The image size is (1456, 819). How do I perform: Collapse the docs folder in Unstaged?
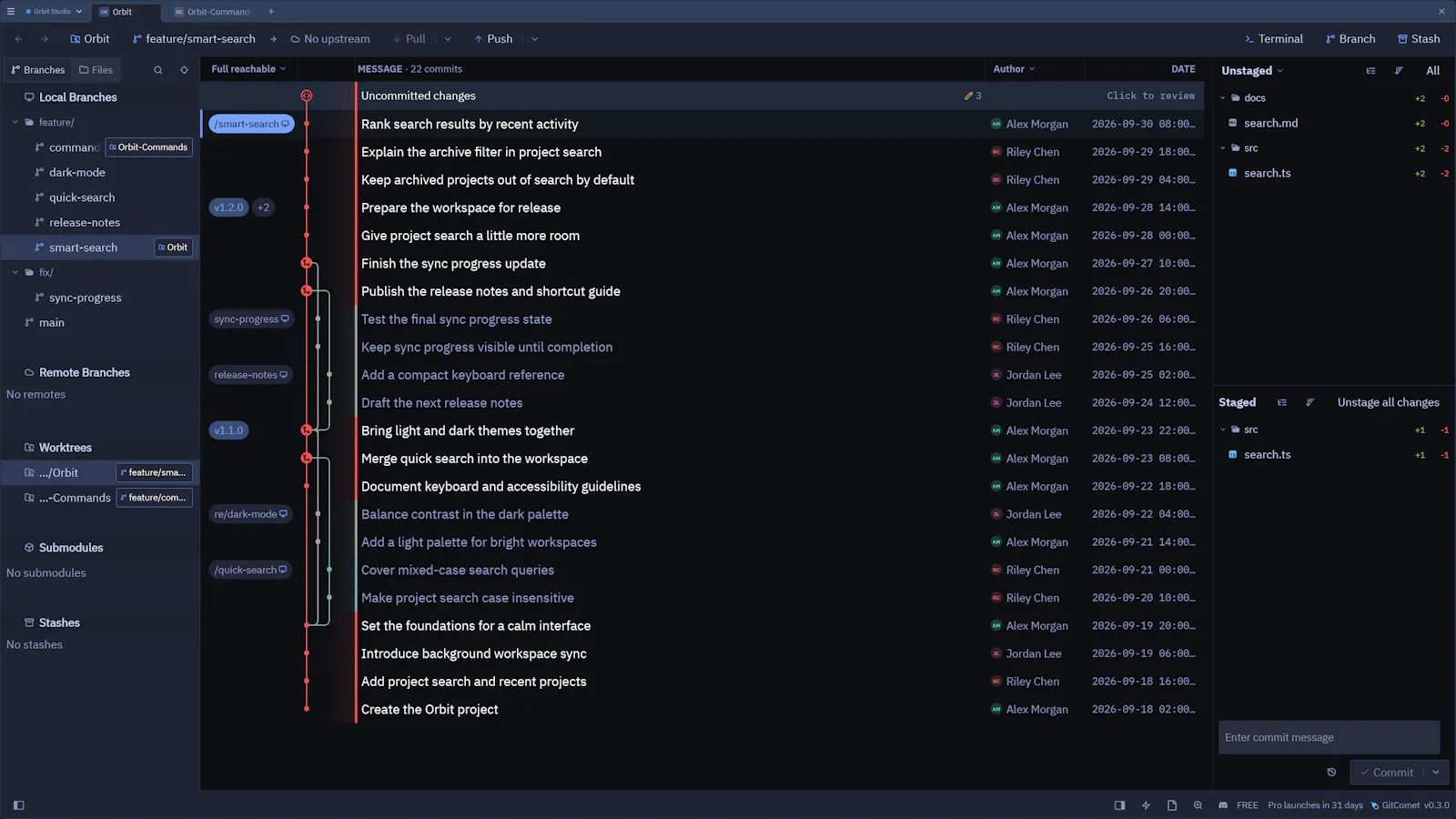point(1223,97)
